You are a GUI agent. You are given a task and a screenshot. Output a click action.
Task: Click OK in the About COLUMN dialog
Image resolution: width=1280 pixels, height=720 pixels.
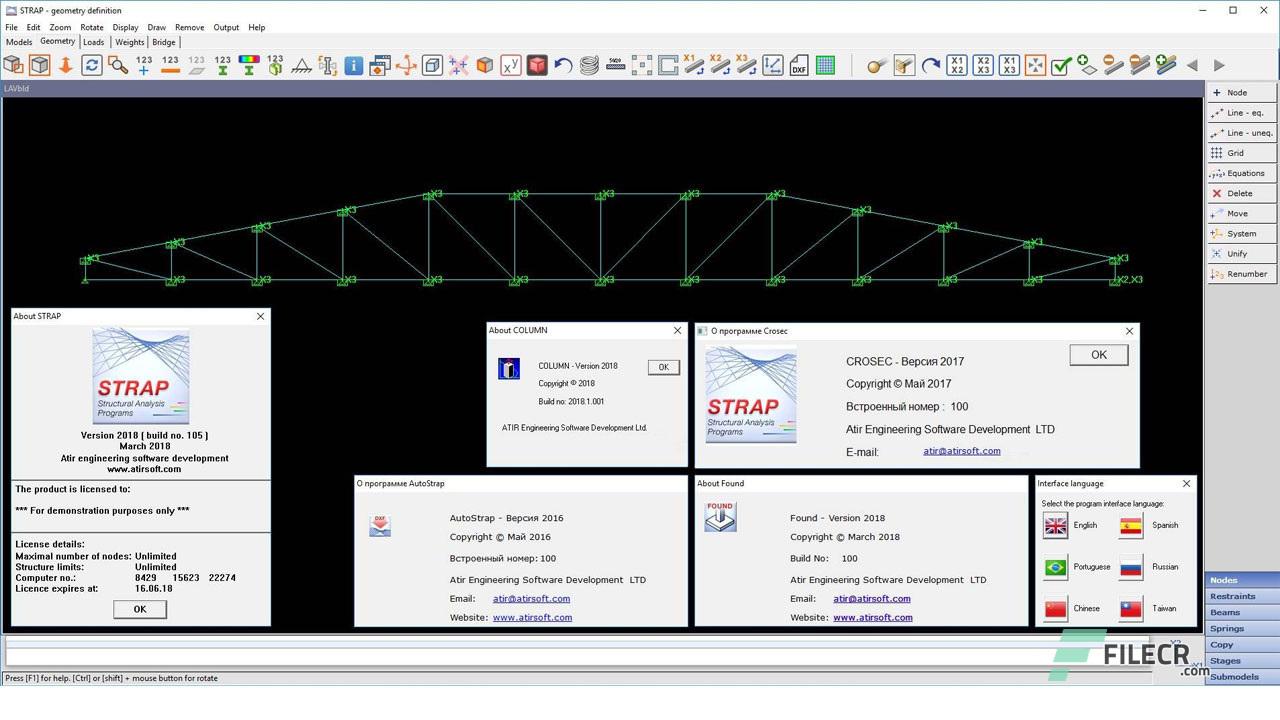point(664,367)
